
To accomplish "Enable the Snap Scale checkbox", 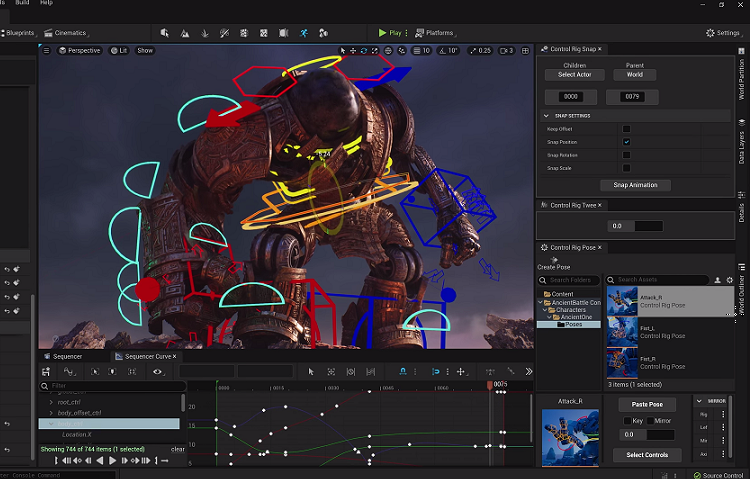I will click(626, 168).
